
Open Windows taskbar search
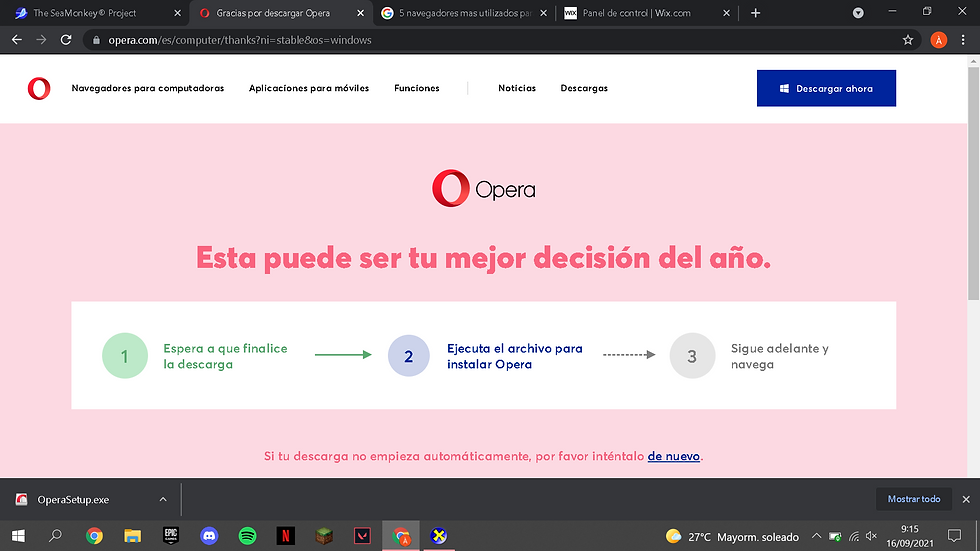pyautogui.click(x=55, y=536)
